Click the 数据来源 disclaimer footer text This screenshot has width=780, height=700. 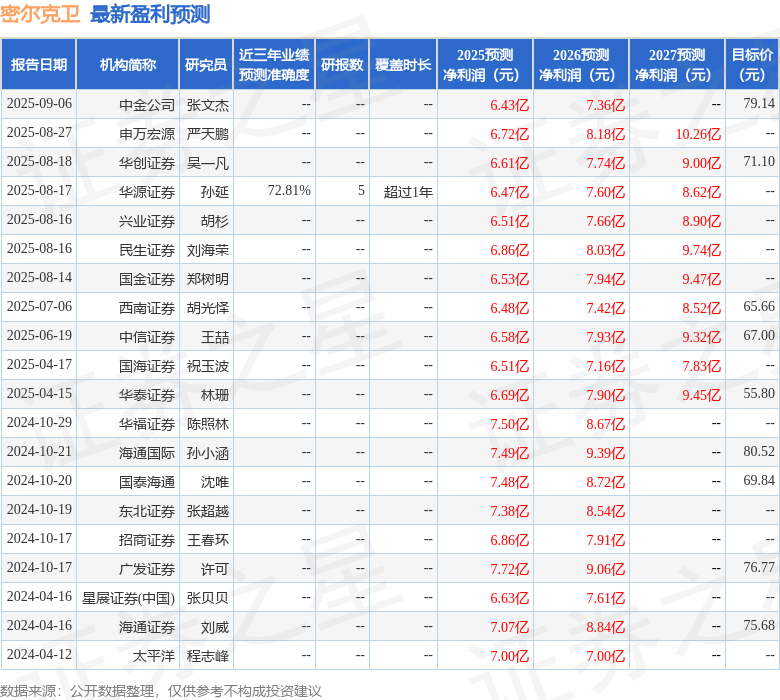[x=161, y=691]
